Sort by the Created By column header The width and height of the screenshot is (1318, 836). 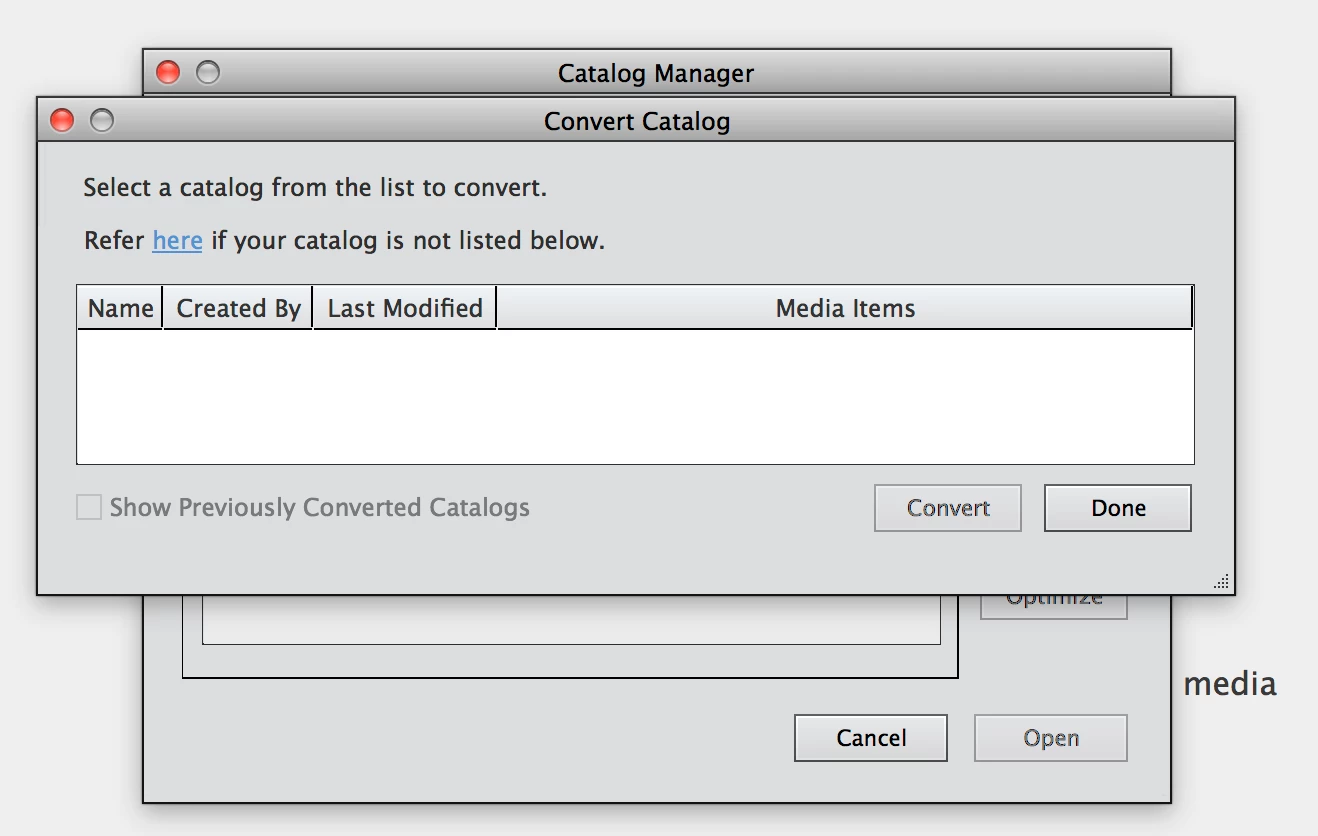[238, 309]
